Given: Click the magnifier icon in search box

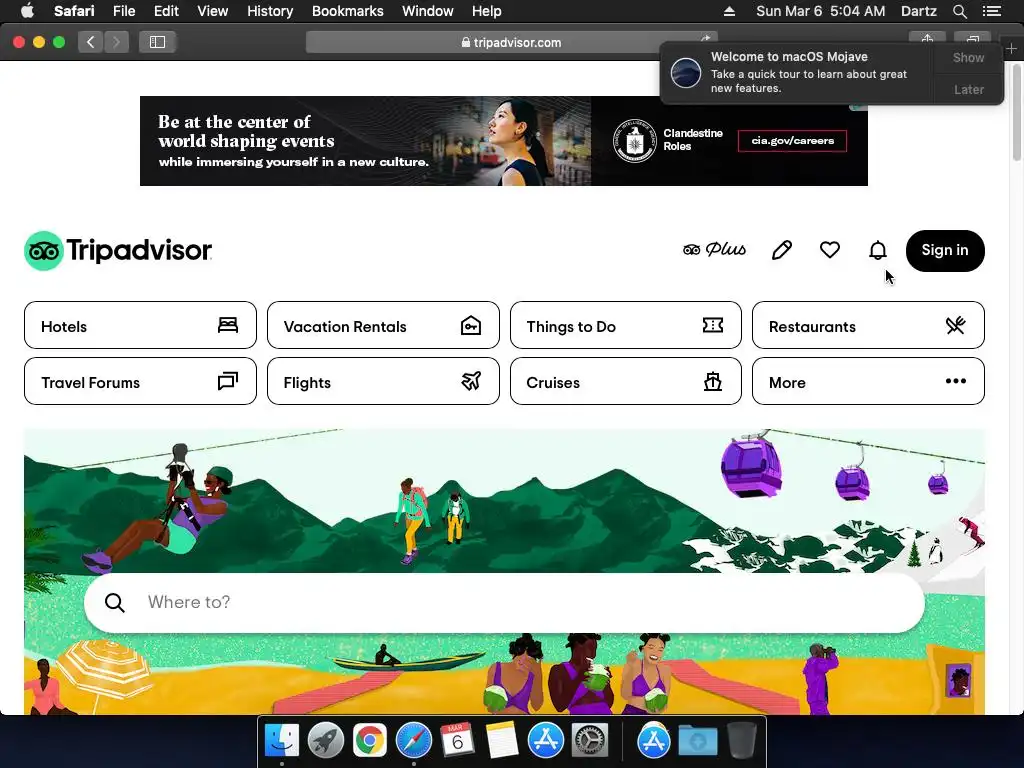Looking at the screenshot, I should point(115,602).
